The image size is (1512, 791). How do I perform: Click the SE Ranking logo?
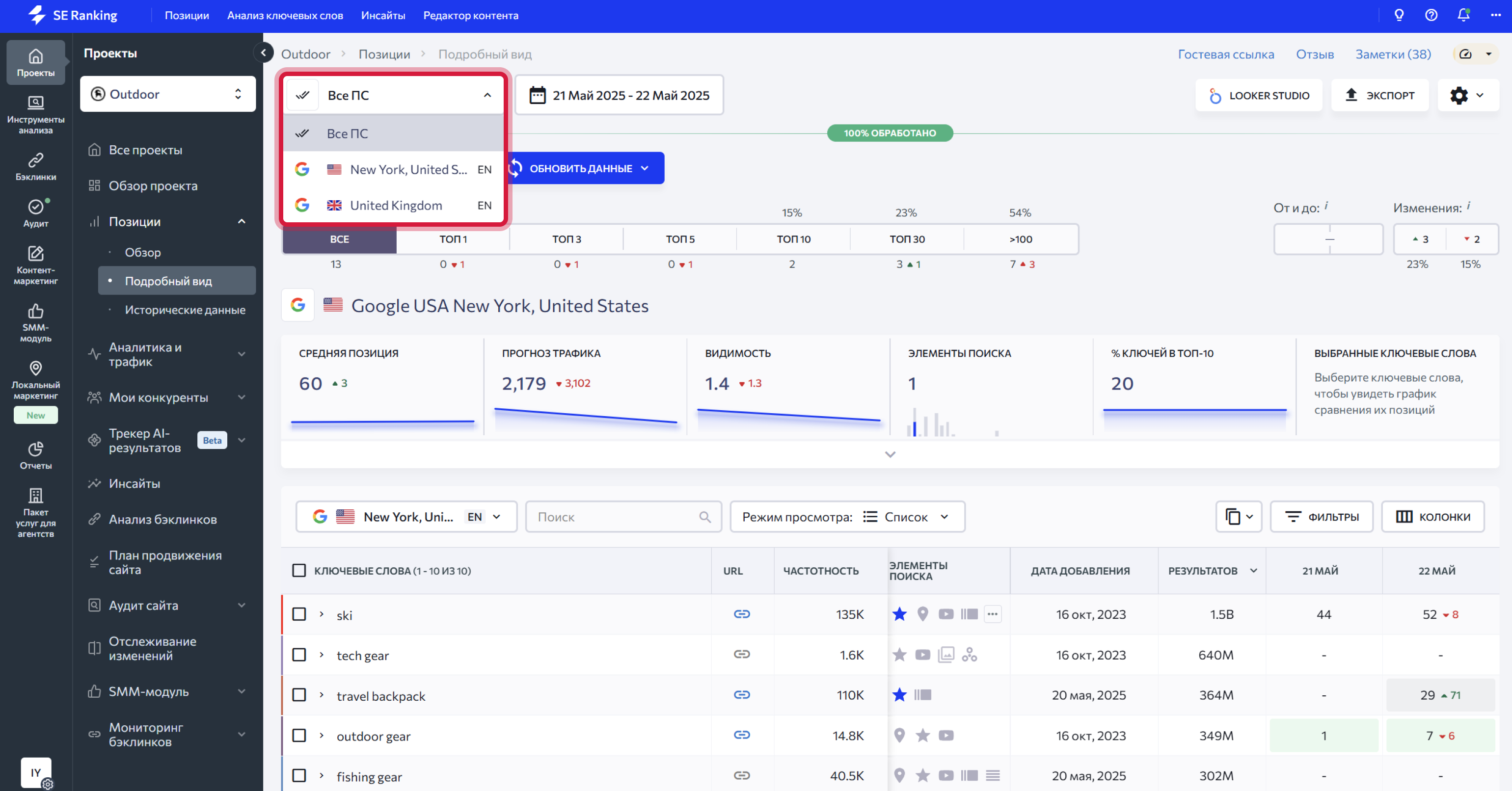(73, 15)
